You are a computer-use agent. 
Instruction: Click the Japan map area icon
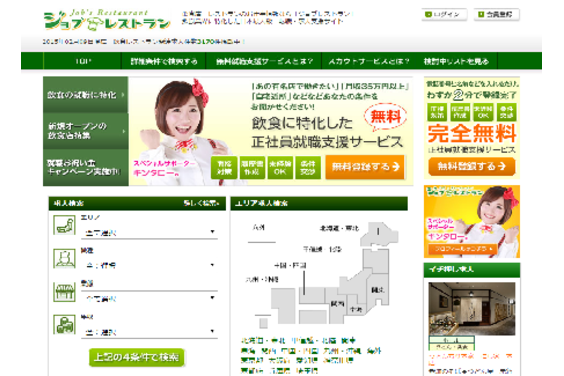[64, 225]
